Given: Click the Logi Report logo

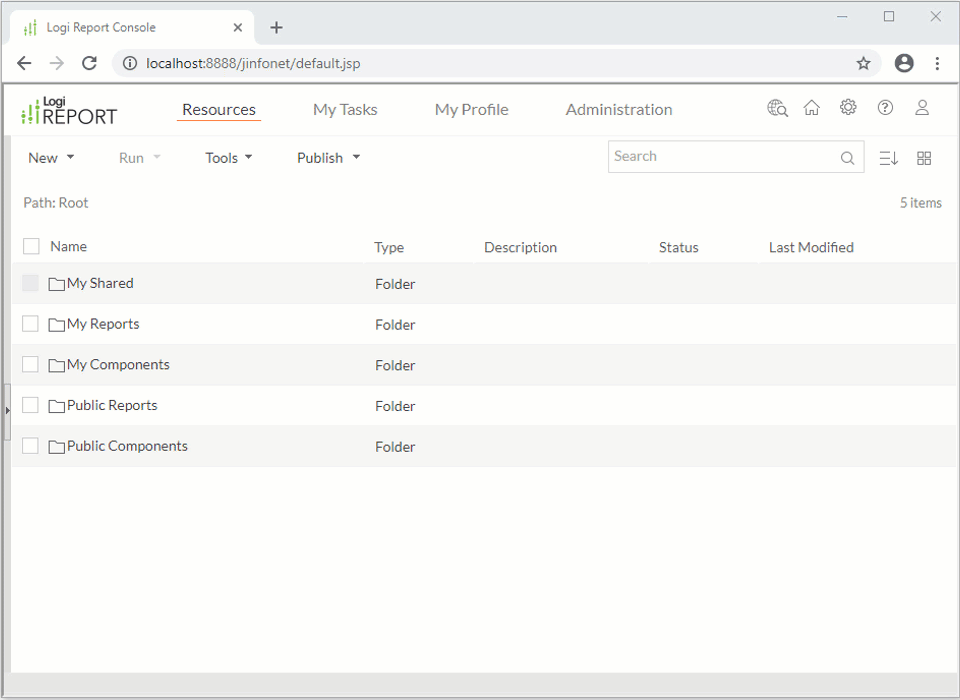Looking at the screenshot, I should coord(67,110).
